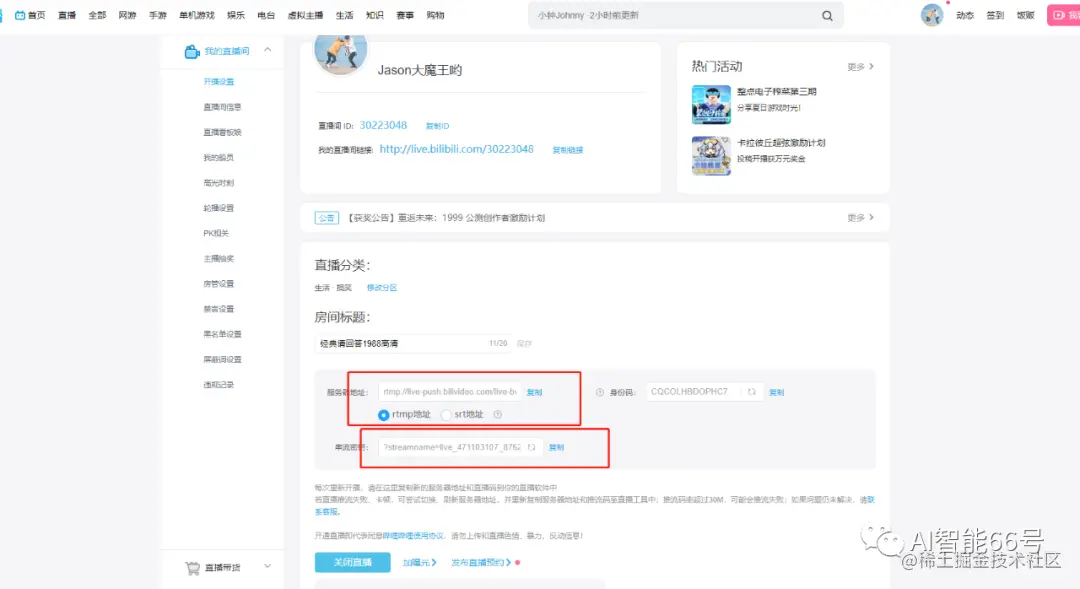Image resolution: width=1080 pixels, height=589 pixels.
Task: Click the 公告 announcement tag icon
Action: pyautogui.click(x=326, y=217)
